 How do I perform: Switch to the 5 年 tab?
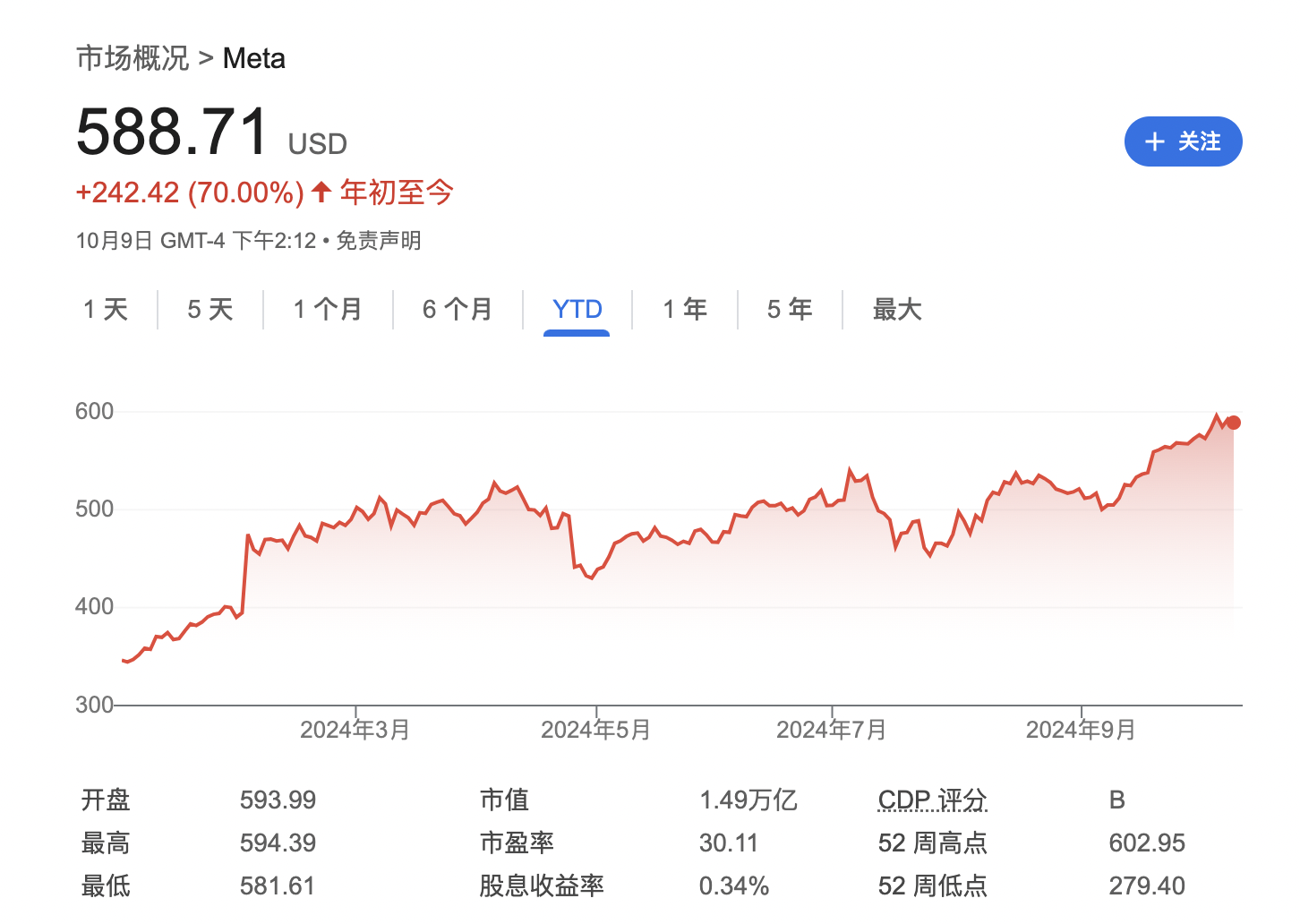click(x=790, y=310)
